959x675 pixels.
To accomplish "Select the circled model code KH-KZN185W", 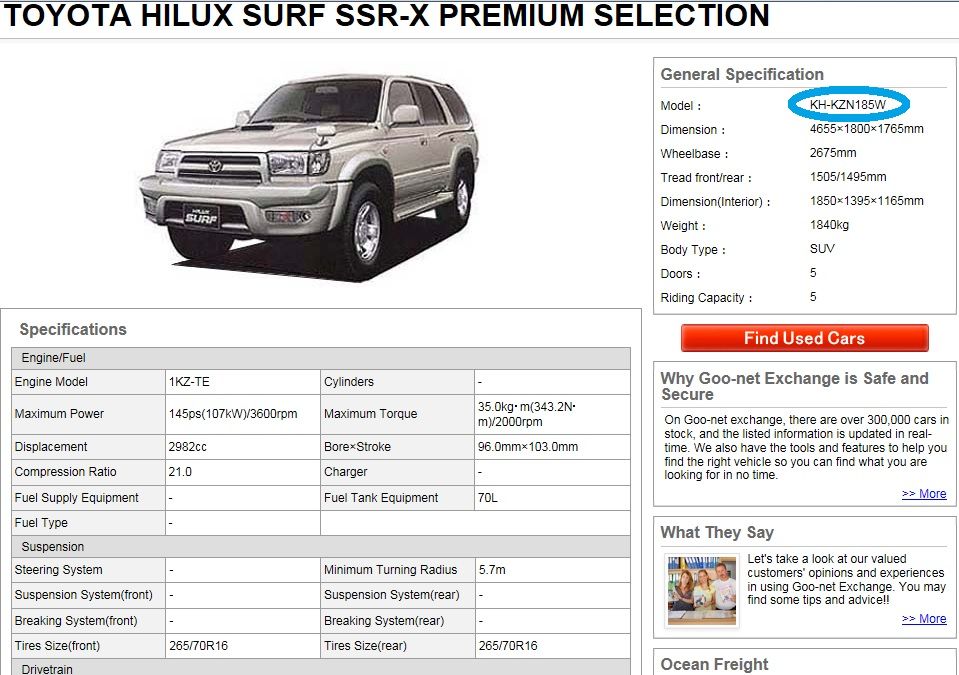I will tap(848, 105).
